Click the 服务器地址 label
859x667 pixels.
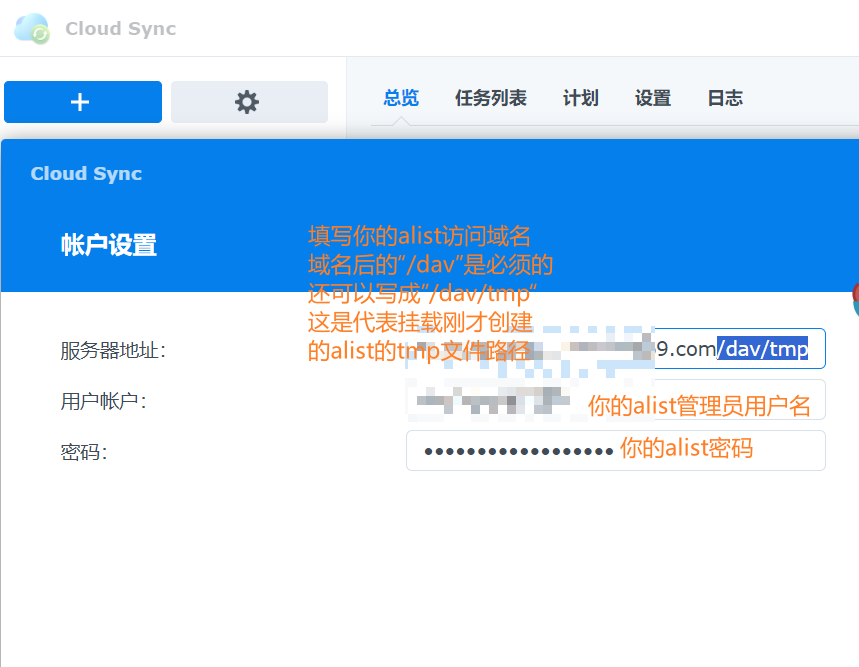tap(113, 350)
